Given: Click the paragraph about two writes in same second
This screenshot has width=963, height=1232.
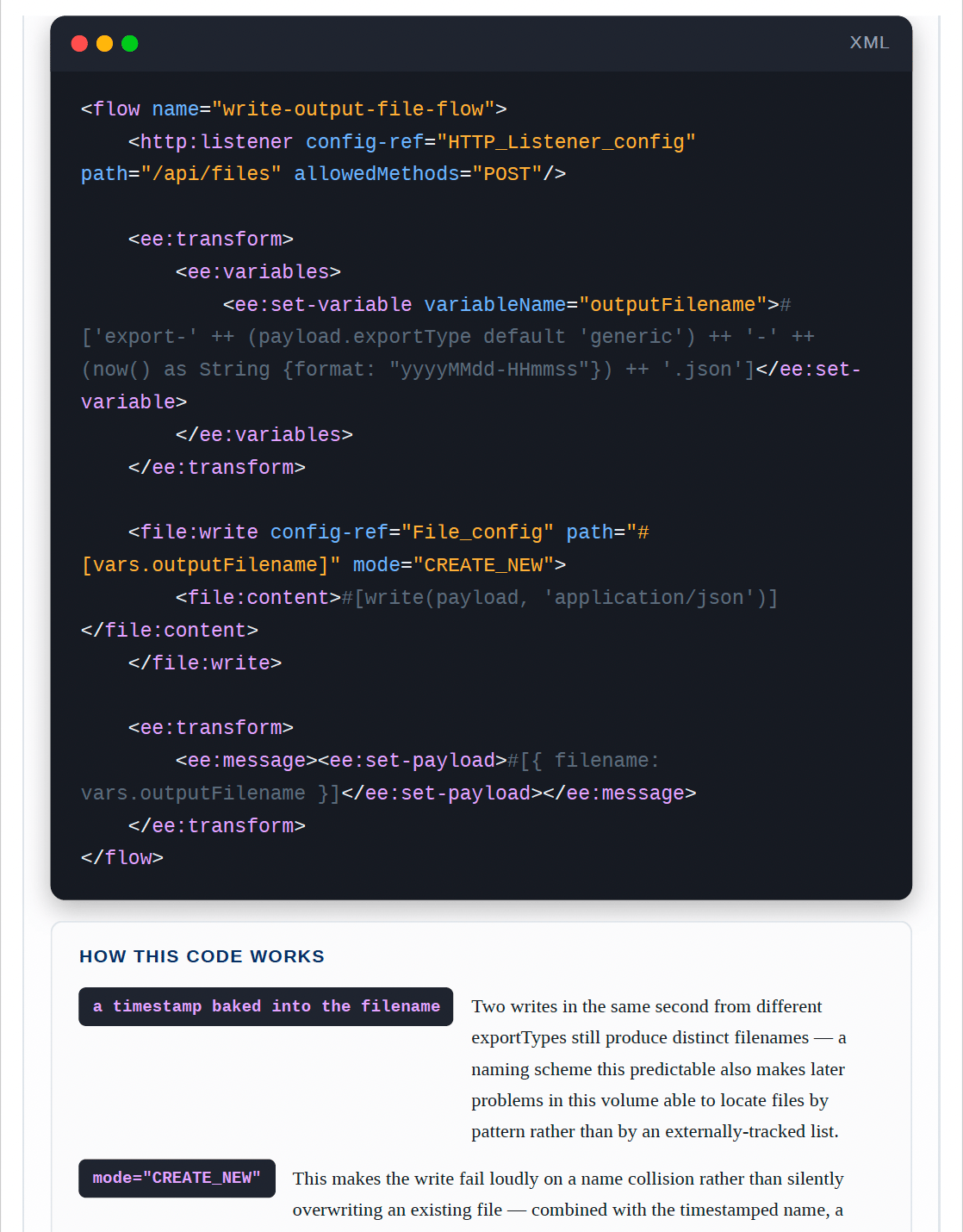Looking at the screenshot, I should click(659, 1068).
